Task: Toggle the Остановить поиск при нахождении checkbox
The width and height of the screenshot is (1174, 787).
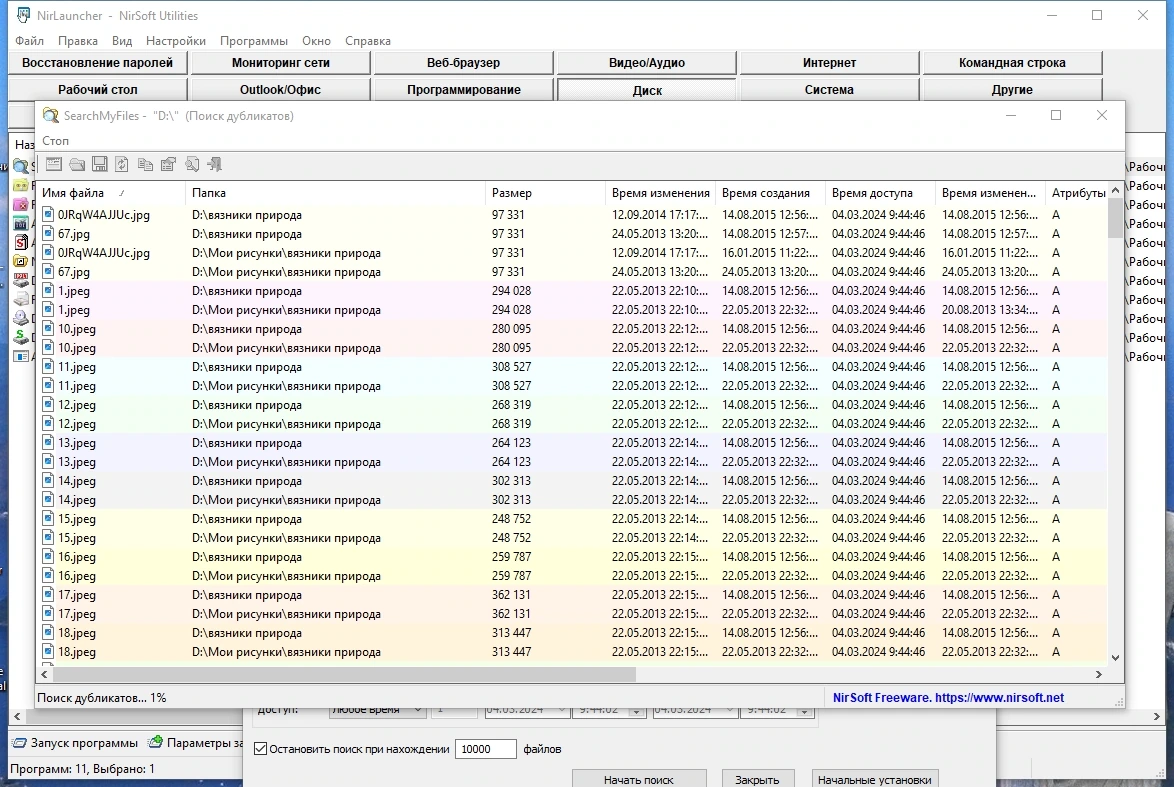Action: click(x=261, y=749)
